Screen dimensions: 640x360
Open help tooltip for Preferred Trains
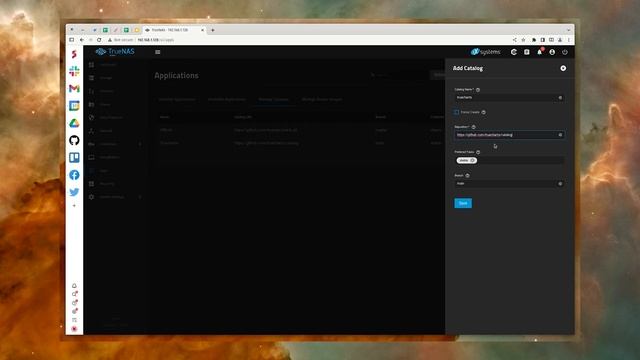pos(478,152)
